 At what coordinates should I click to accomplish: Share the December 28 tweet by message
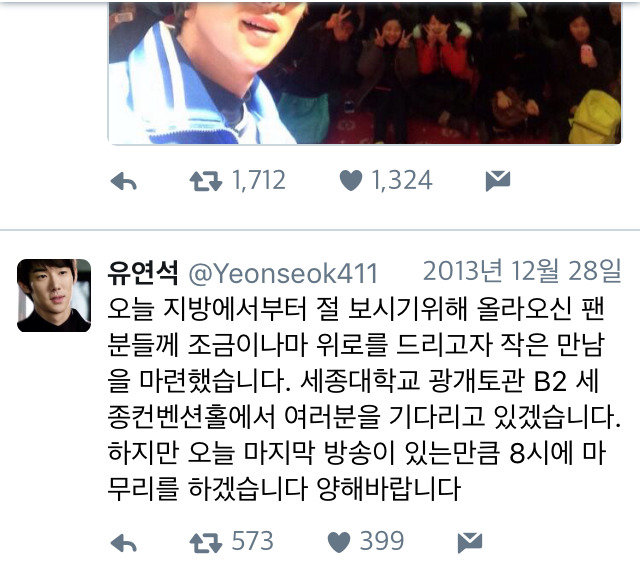point(470,543)
